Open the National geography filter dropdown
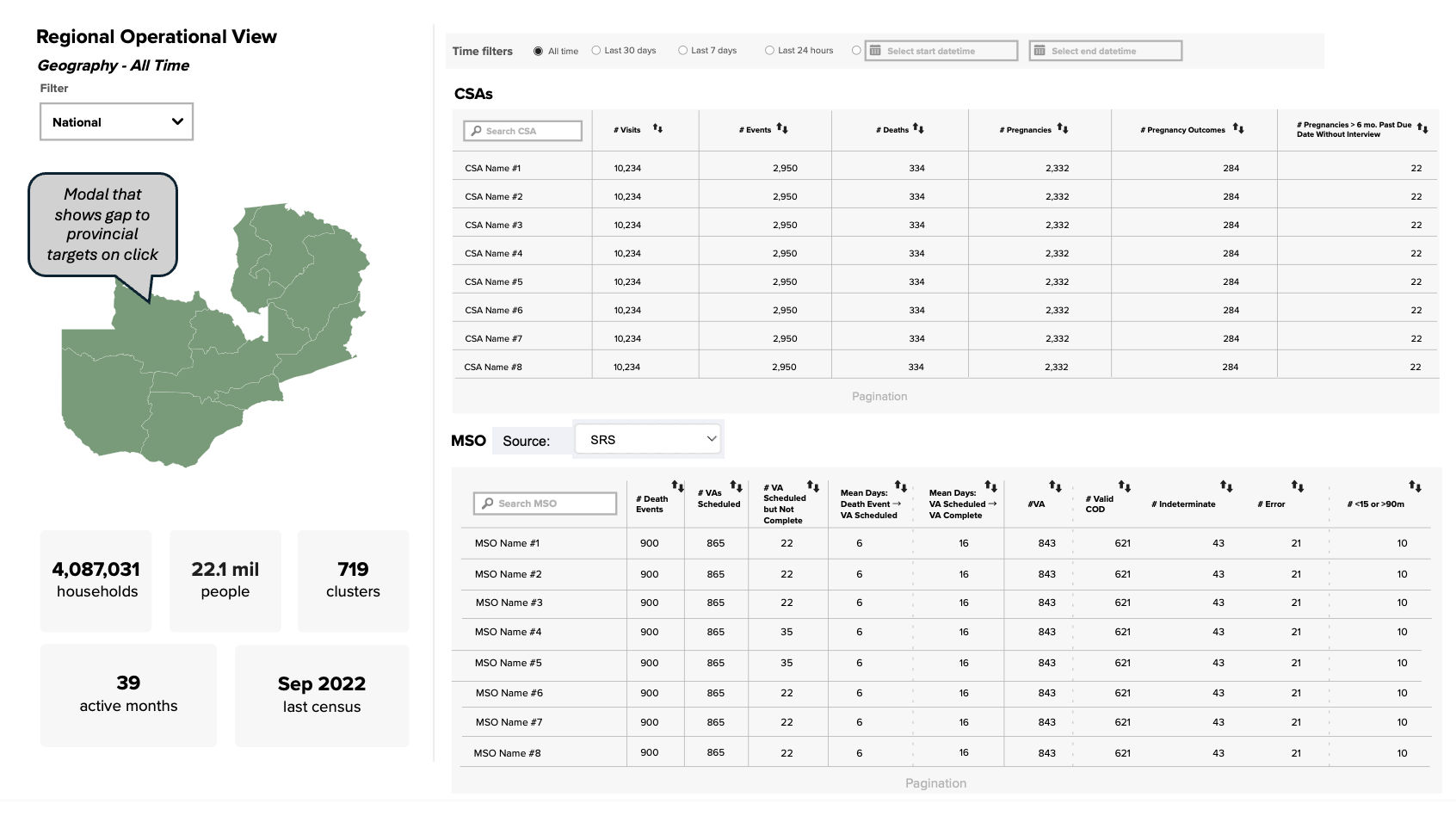This screenshot has width=1456, height=816. point(116,122)
